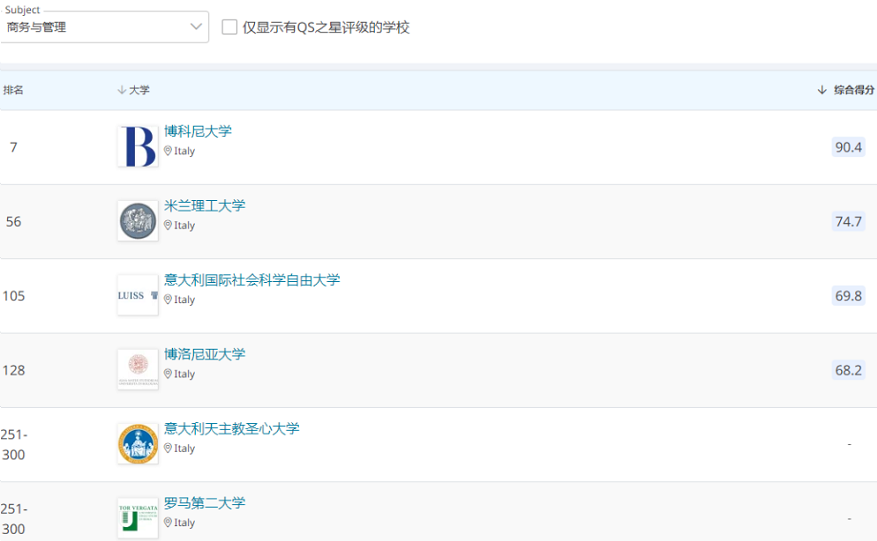
Task: Click the location pin under 博科尼大学
Action: point(168,151)
